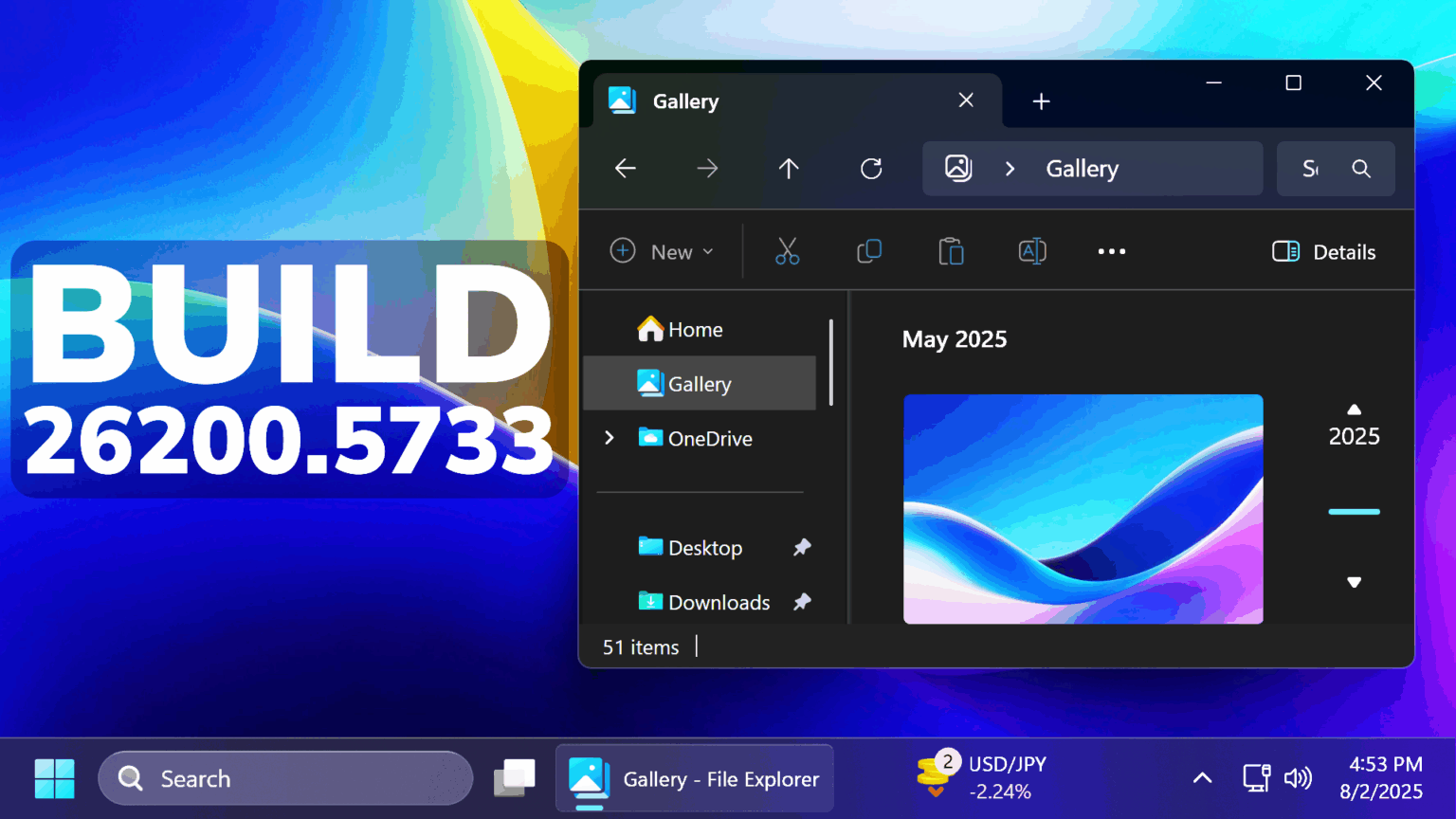
Task: Click the Up directory navigation button
Action: [x=789, y=168]
